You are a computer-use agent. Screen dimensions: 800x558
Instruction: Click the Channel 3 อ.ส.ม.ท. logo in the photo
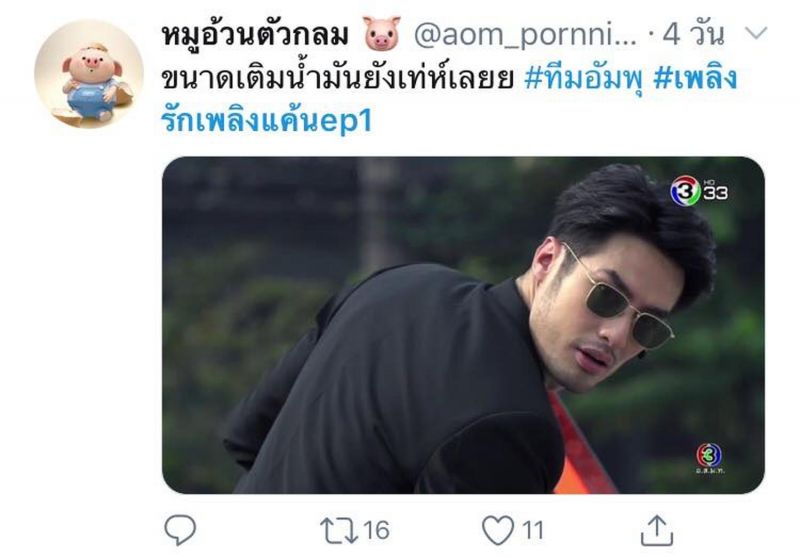[x=710, y=459]
